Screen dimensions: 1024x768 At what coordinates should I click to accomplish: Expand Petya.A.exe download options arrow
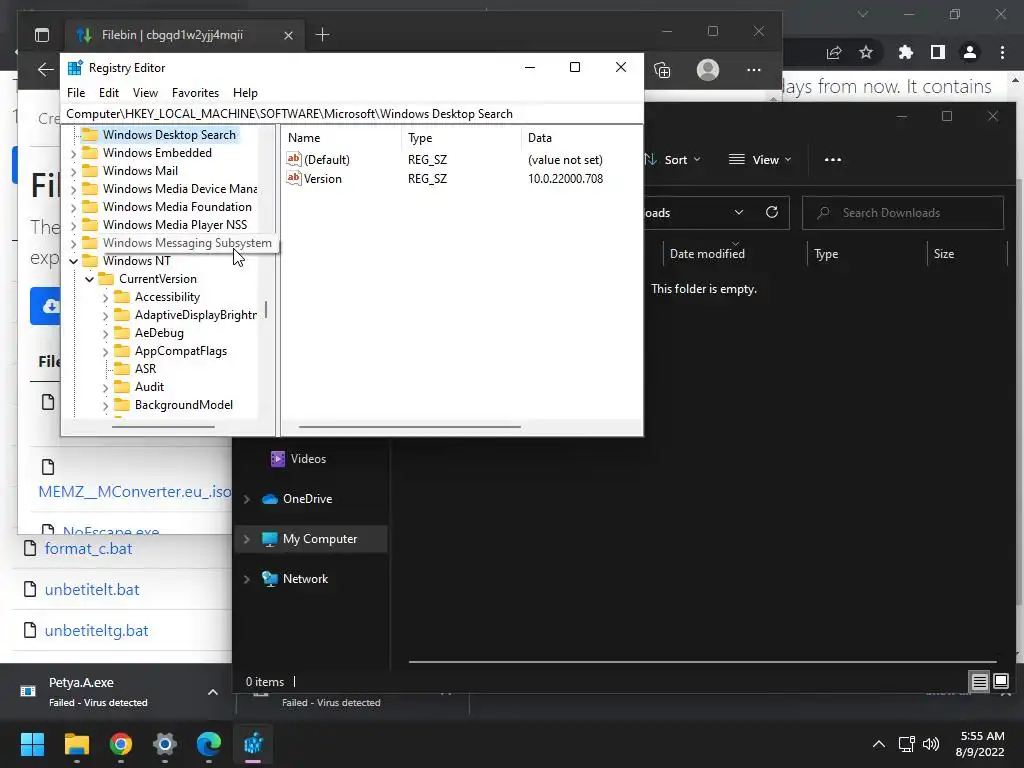[x=213, y=692]
